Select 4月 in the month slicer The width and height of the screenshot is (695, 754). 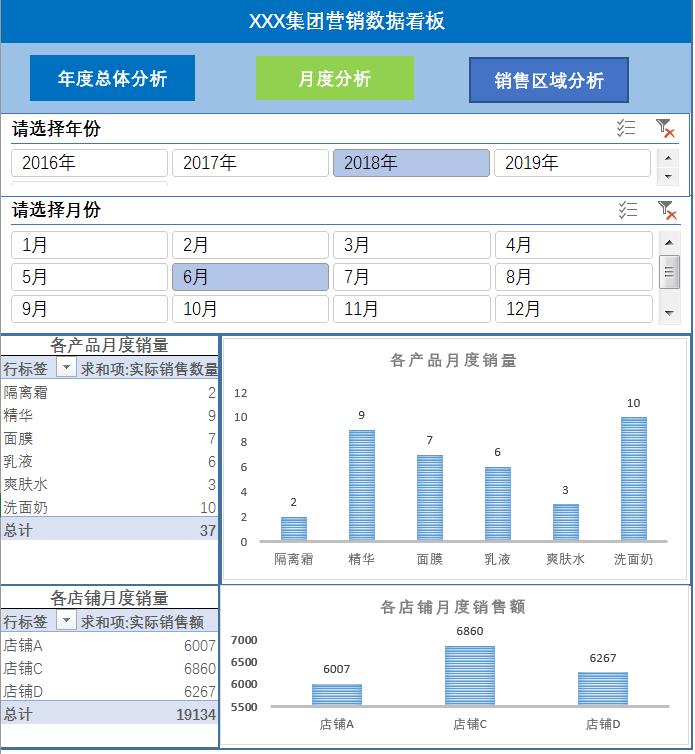574,245
